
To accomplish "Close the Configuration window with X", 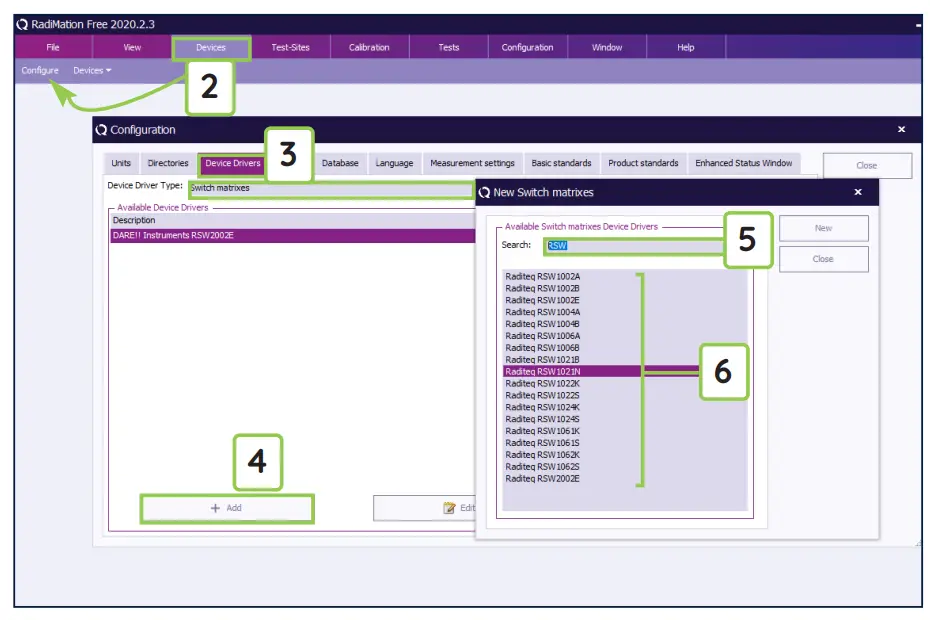I will pyautogui.click(x=901, y=129).
